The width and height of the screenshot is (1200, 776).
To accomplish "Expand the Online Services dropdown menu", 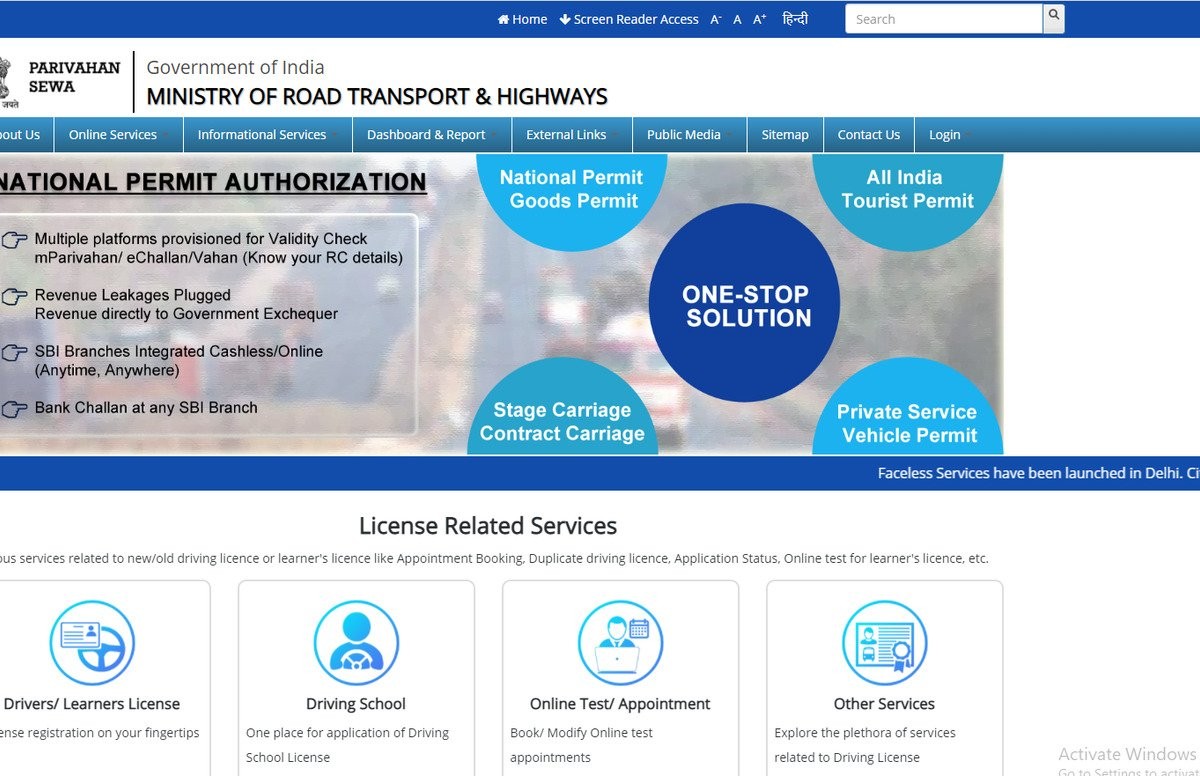I will [x=113, y=135].
